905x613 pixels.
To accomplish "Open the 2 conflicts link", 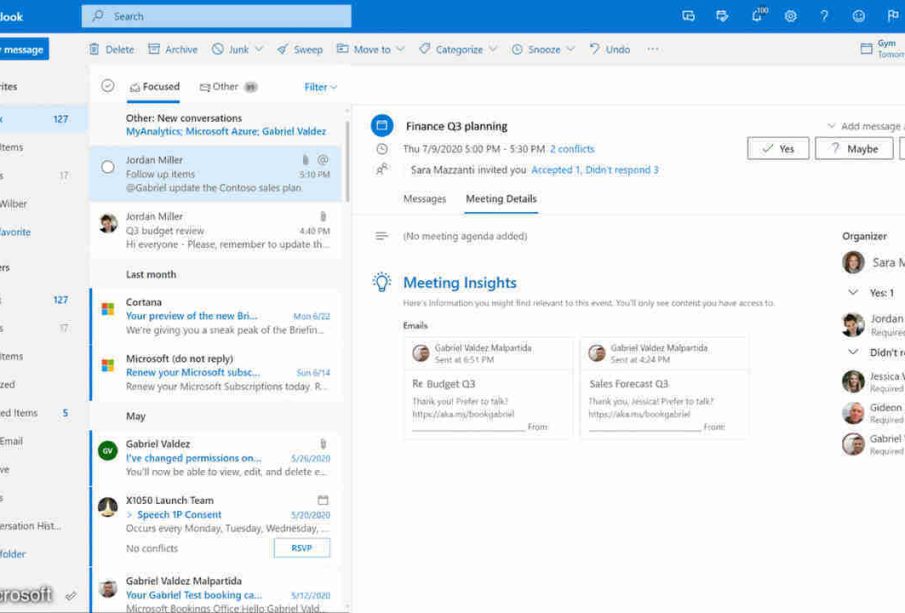I will click(572, 149).
